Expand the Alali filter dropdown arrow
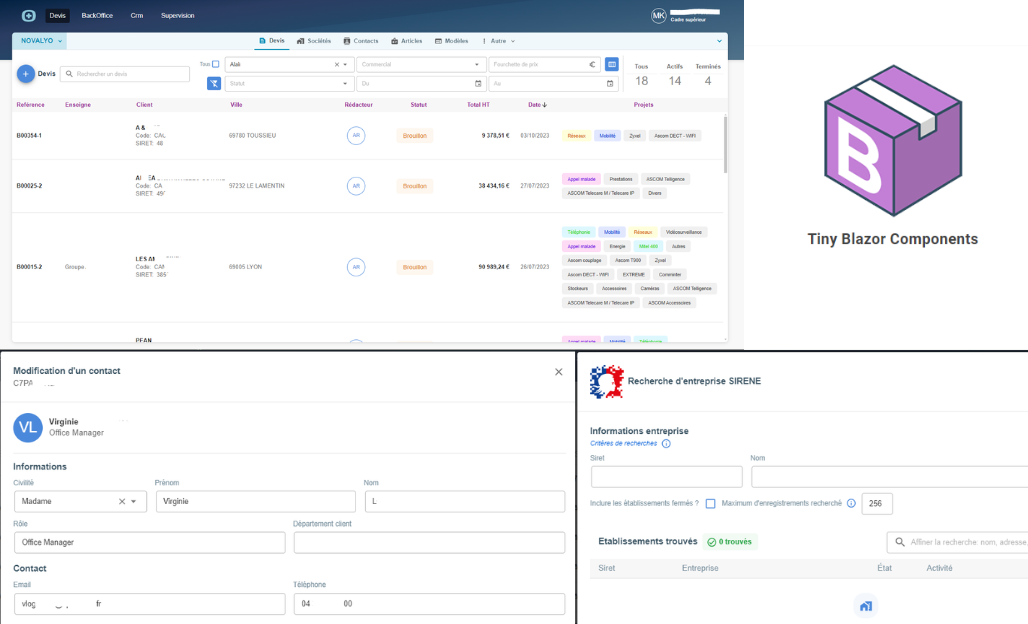The image size is (1028, 624). tap(346, 64)
